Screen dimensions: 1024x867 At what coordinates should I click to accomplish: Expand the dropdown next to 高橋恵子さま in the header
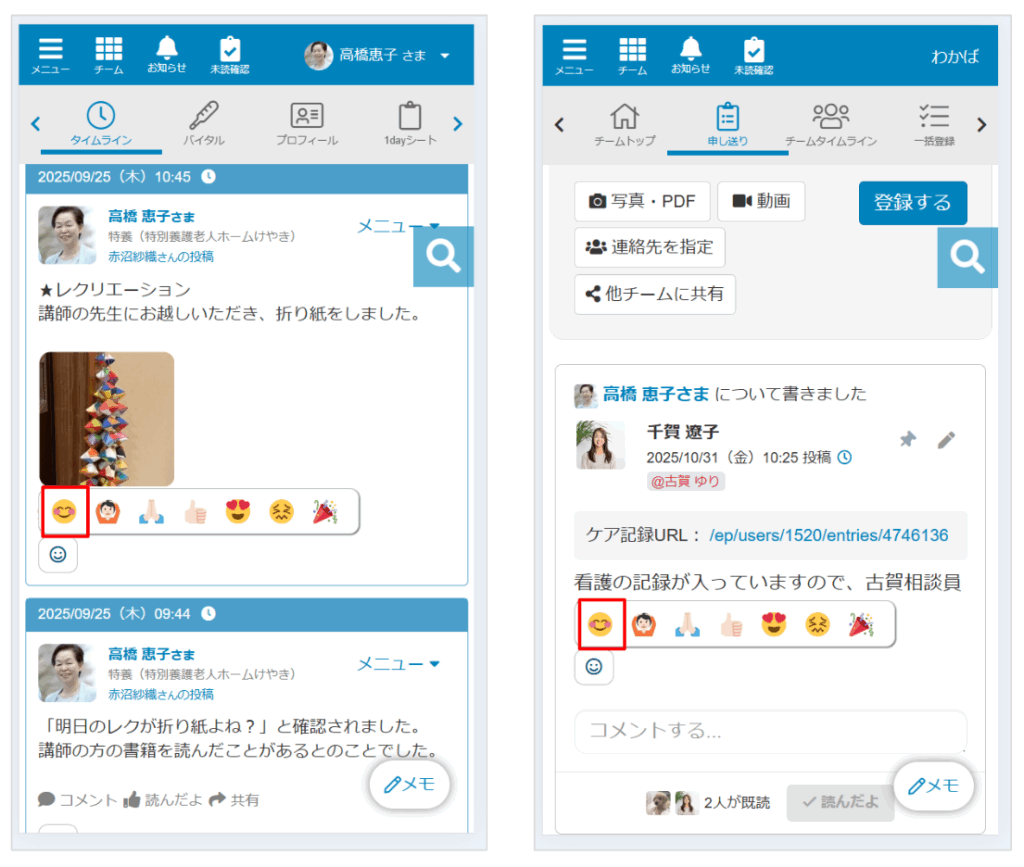[443, 57]
